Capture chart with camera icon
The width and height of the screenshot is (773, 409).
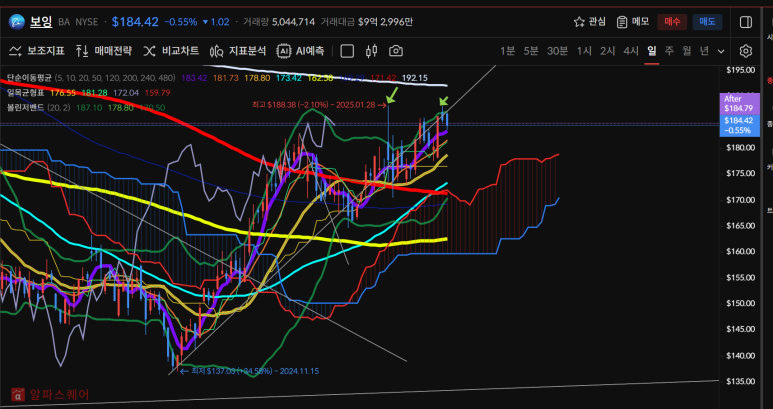[x=396, y=51]
